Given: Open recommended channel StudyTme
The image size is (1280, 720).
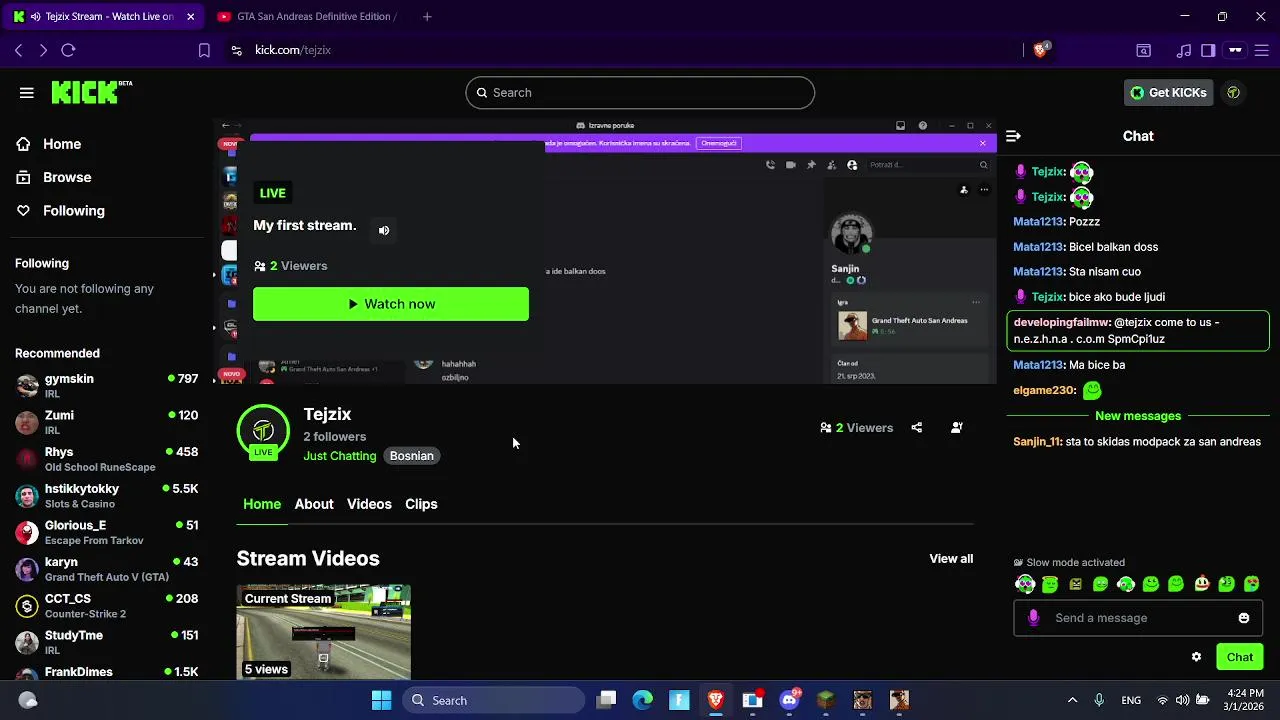Looking at the screenshot, I should pyautogui.click(x=107, y=642).
